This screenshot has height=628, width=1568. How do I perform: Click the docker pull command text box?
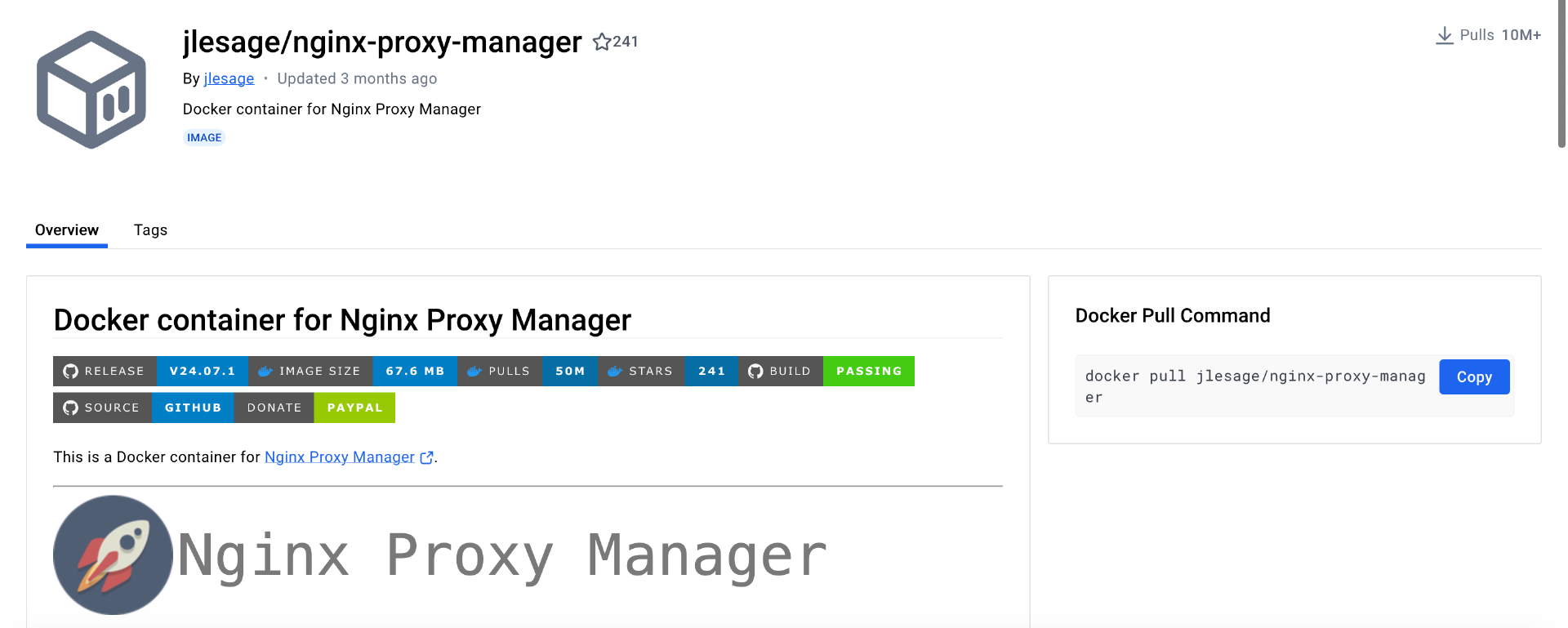[x=1255, y=386]
